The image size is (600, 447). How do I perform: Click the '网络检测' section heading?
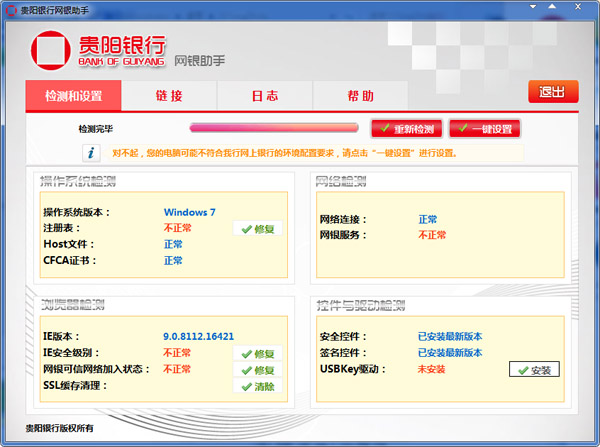[x=341, y=181]
